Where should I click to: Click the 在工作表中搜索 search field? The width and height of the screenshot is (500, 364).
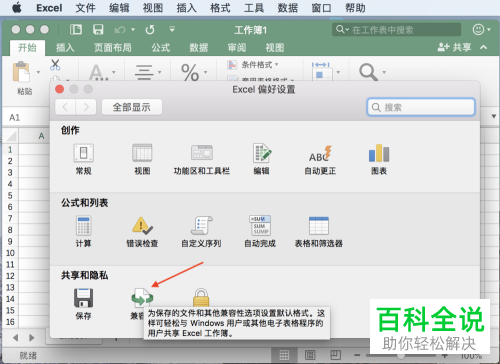coord(397,30)
